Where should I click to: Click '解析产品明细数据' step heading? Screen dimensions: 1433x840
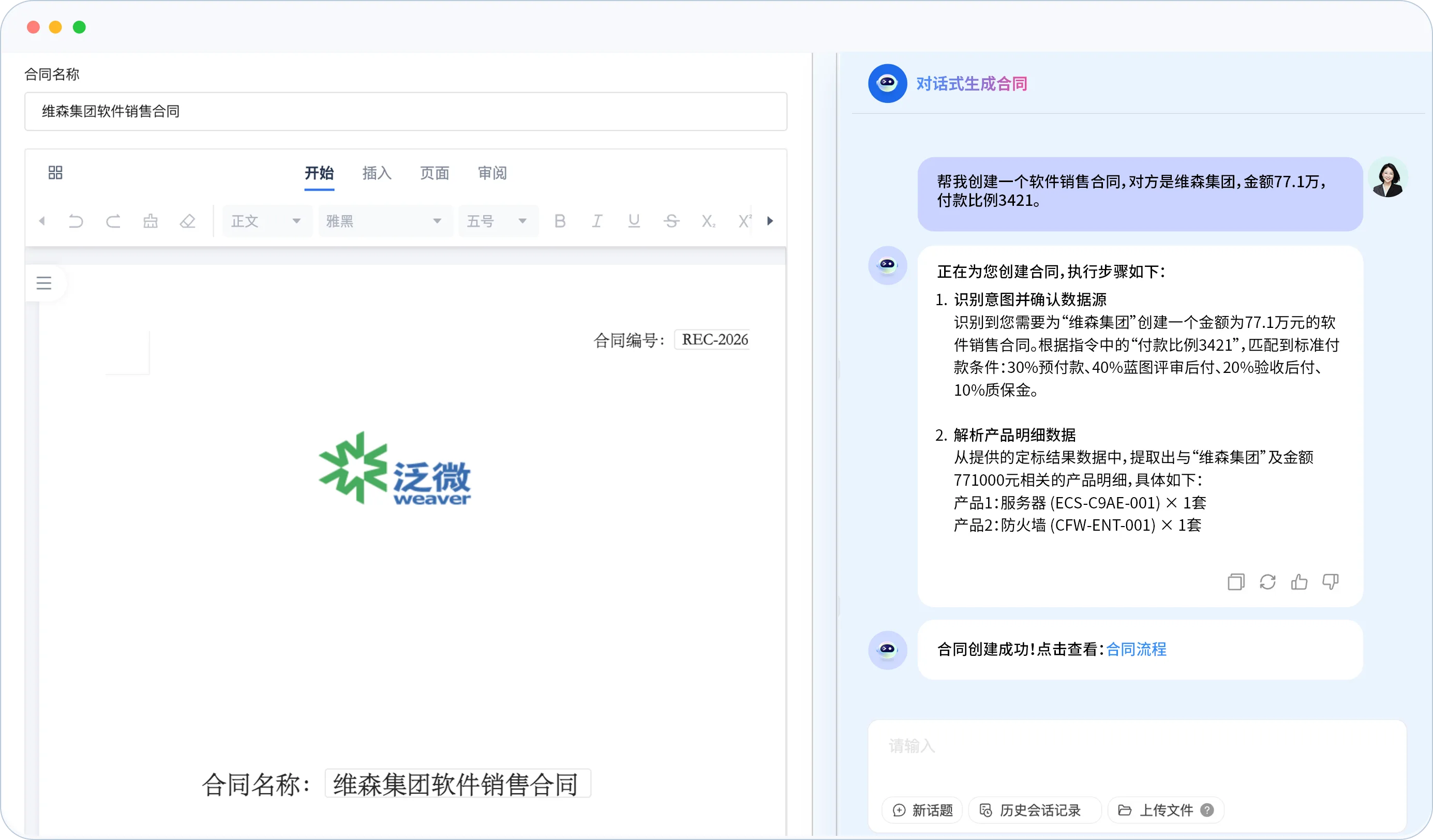1014,435
